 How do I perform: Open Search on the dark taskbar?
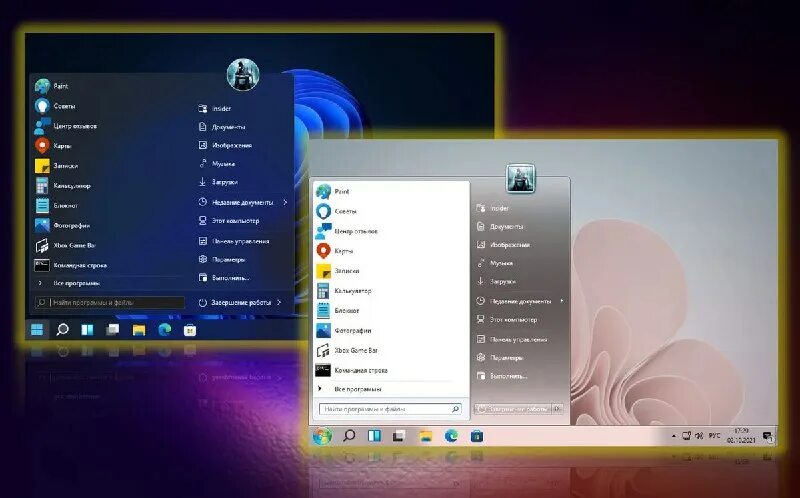(62, 330)
